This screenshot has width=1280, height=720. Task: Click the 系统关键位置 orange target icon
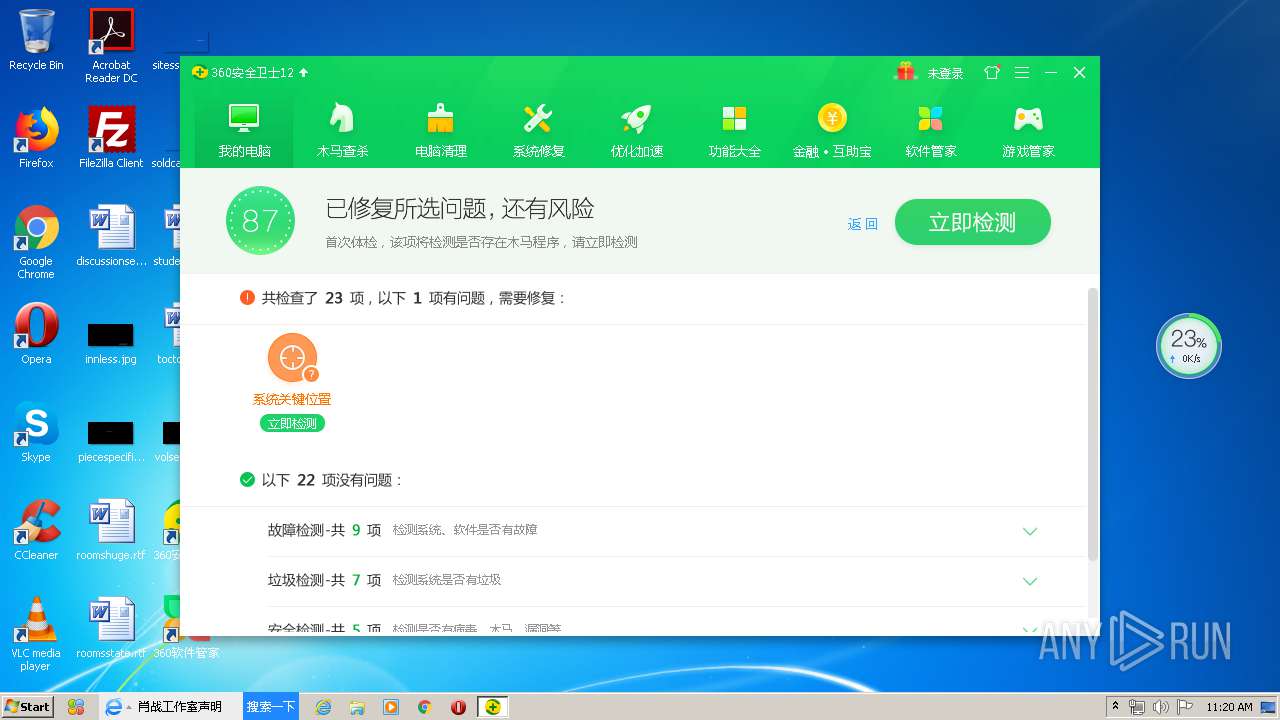point(292,358)
